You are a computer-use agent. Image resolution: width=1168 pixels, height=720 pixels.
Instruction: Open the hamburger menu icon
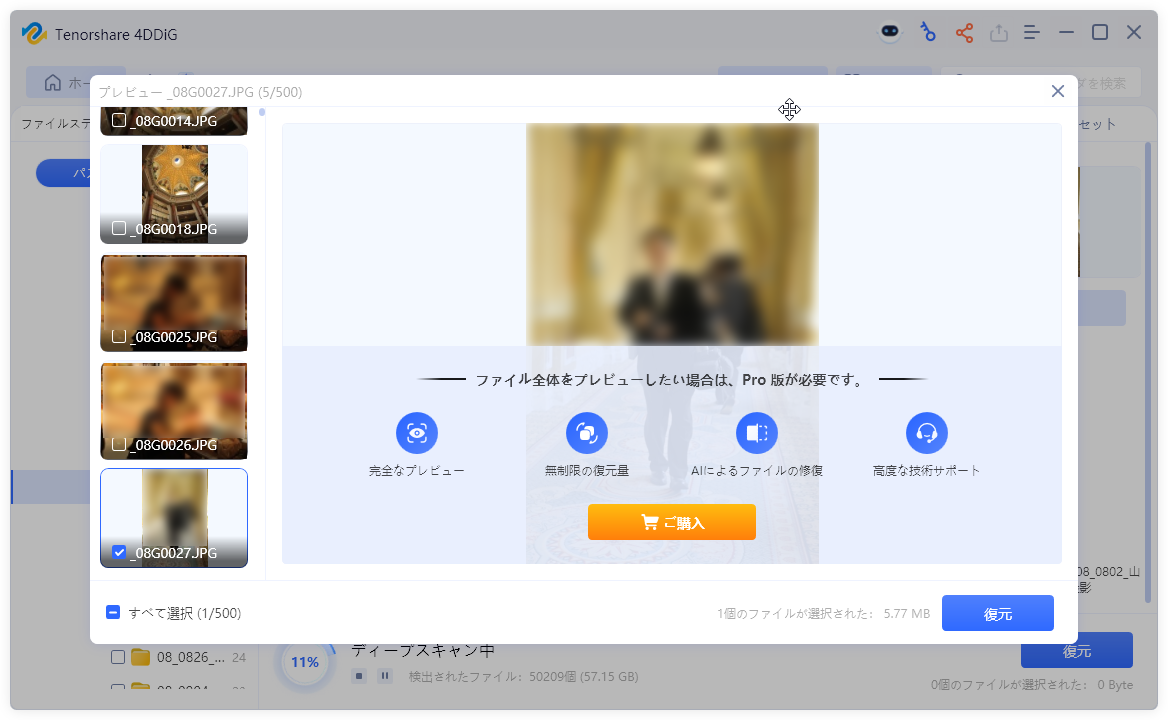point(1032,33)
